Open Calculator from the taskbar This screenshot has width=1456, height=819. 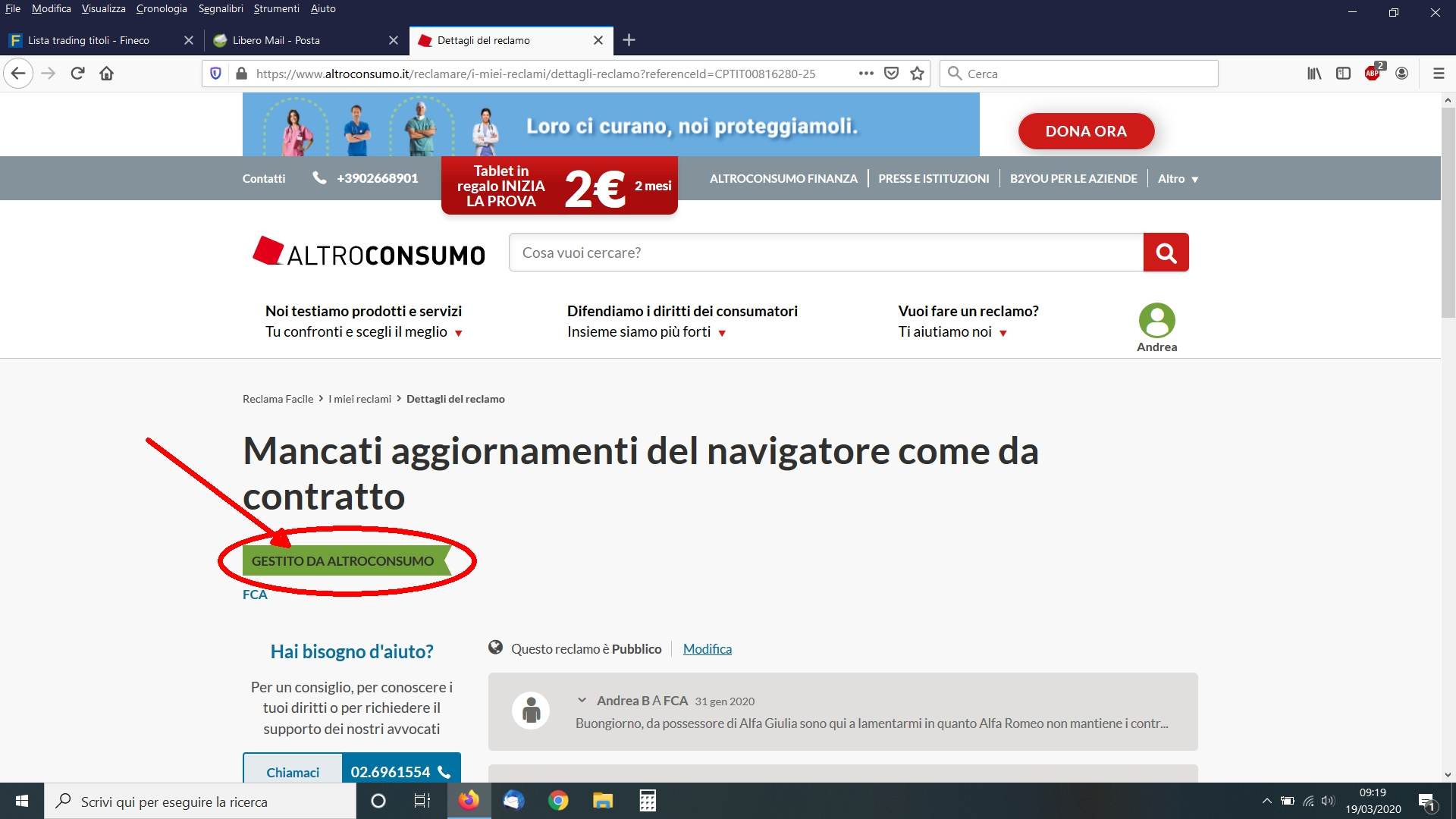click(648, 801)
